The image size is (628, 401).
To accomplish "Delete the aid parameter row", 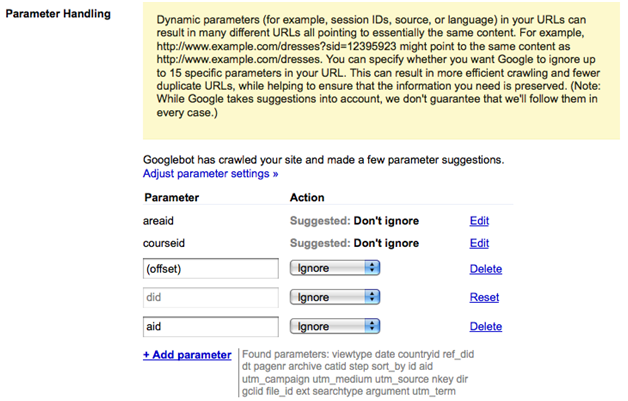I will pyautogui.click(x=485, y=326).
